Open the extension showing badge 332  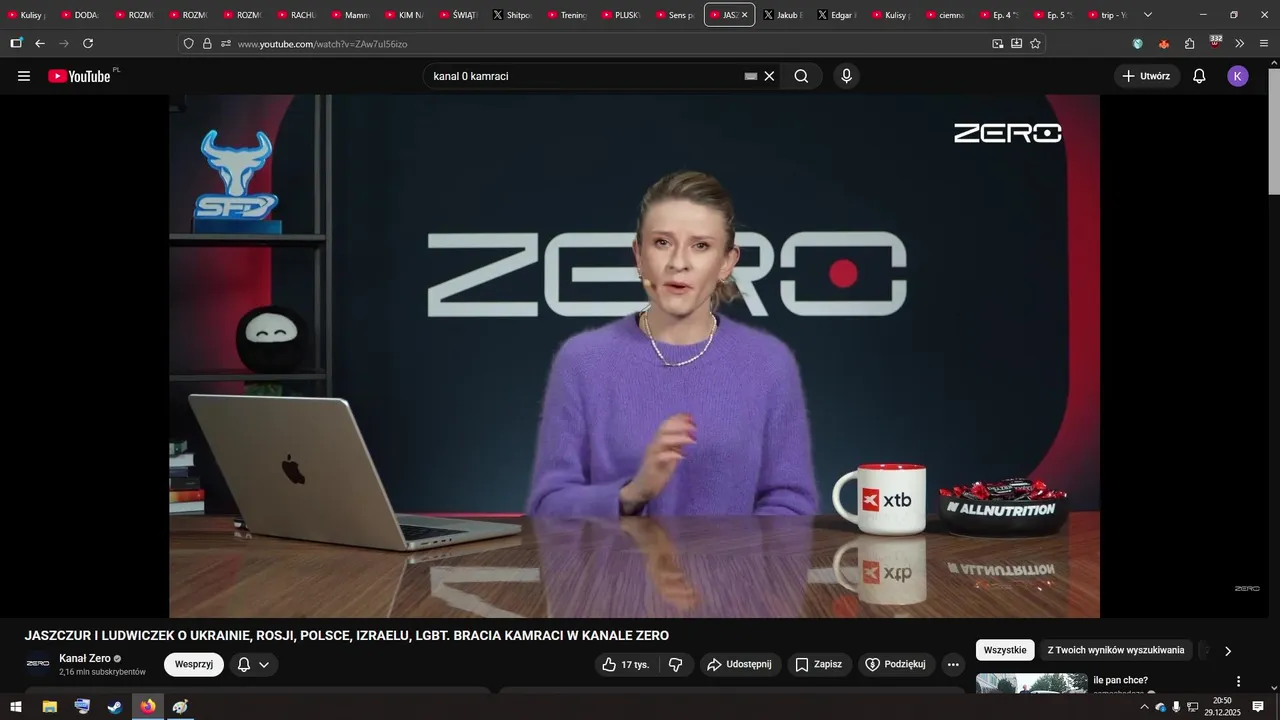click(1215, 42)
